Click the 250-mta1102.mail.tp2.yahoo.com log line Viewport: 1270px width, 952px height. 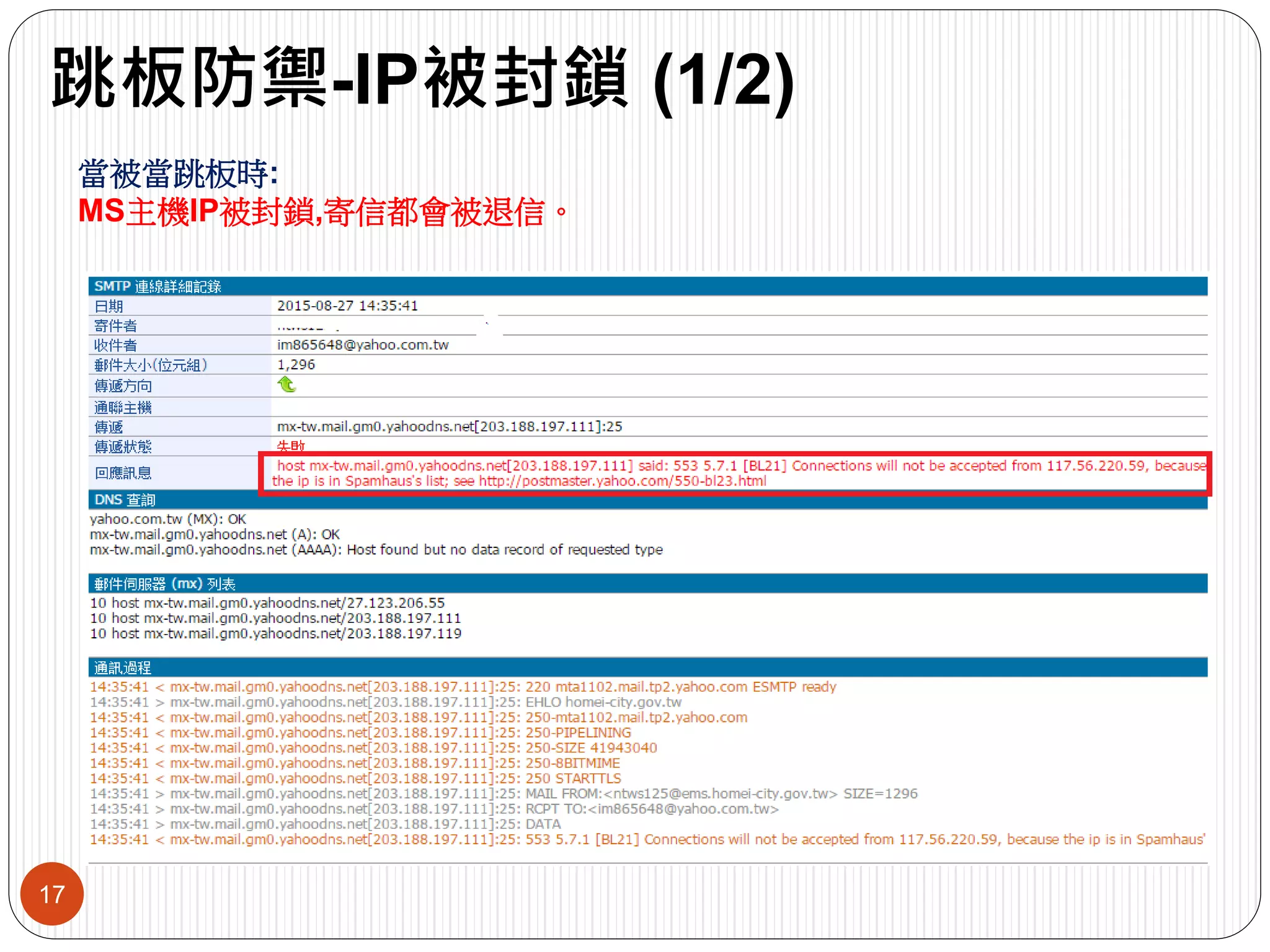pos(419,717)
